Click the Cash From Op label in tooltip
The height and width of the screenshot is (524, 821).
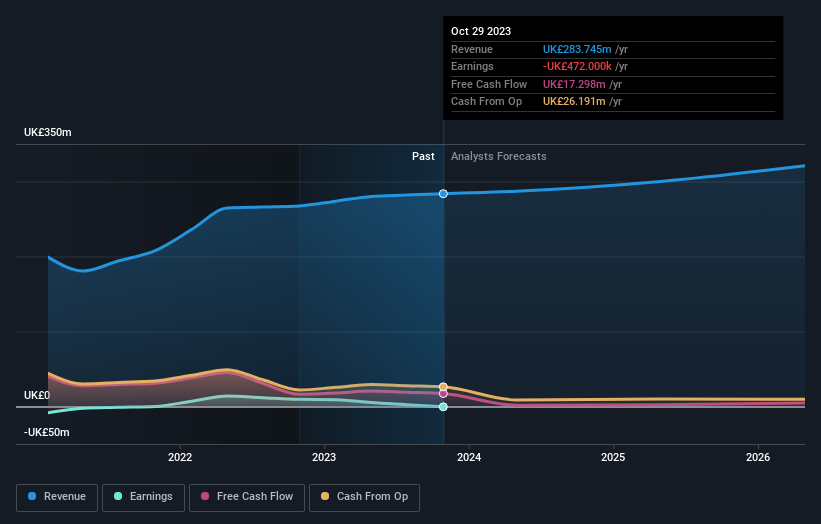coord(486,102)
